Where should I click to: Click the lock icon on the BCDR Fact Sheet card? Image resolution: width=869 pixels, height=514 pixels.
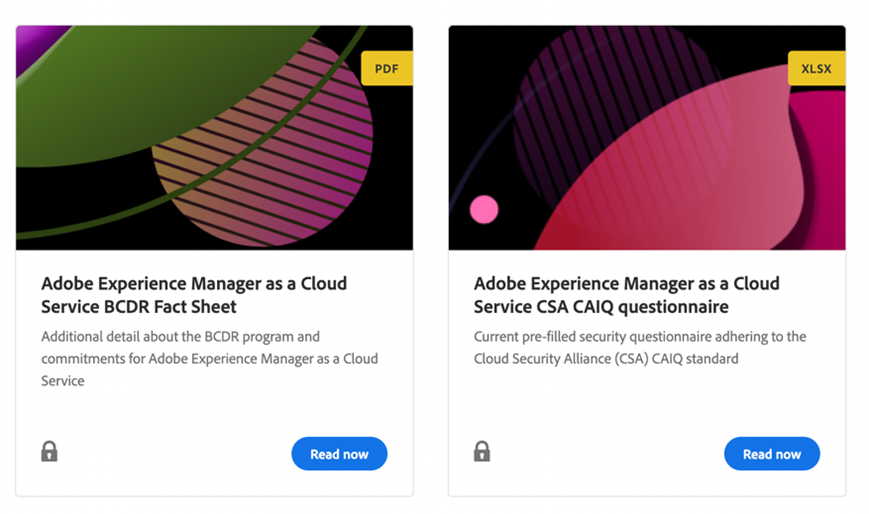49,451
